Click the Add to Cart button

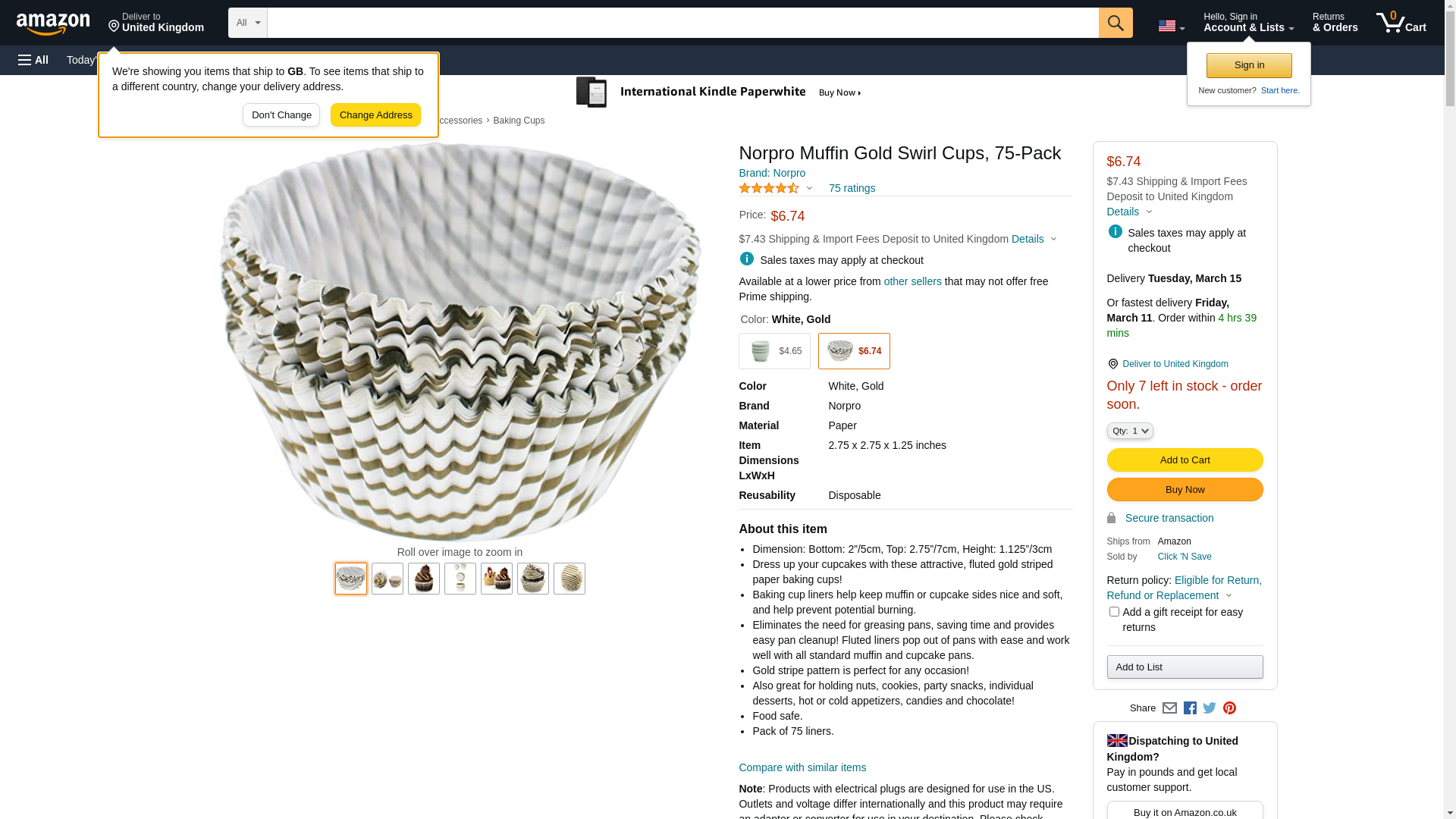coord(1185,460)
